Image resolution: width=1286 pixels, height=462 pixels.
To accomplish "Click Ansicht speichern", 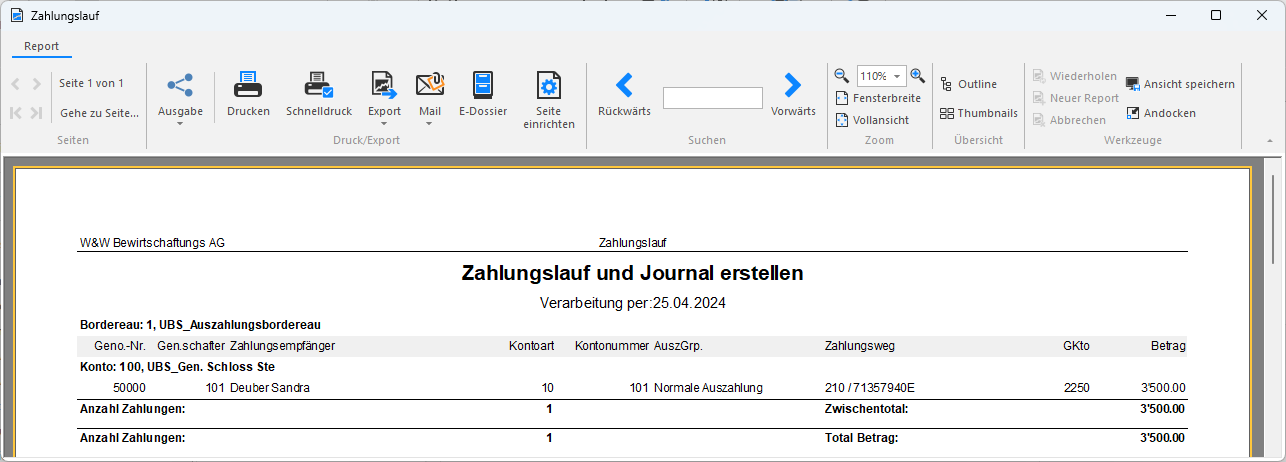I will [1180, 84].
